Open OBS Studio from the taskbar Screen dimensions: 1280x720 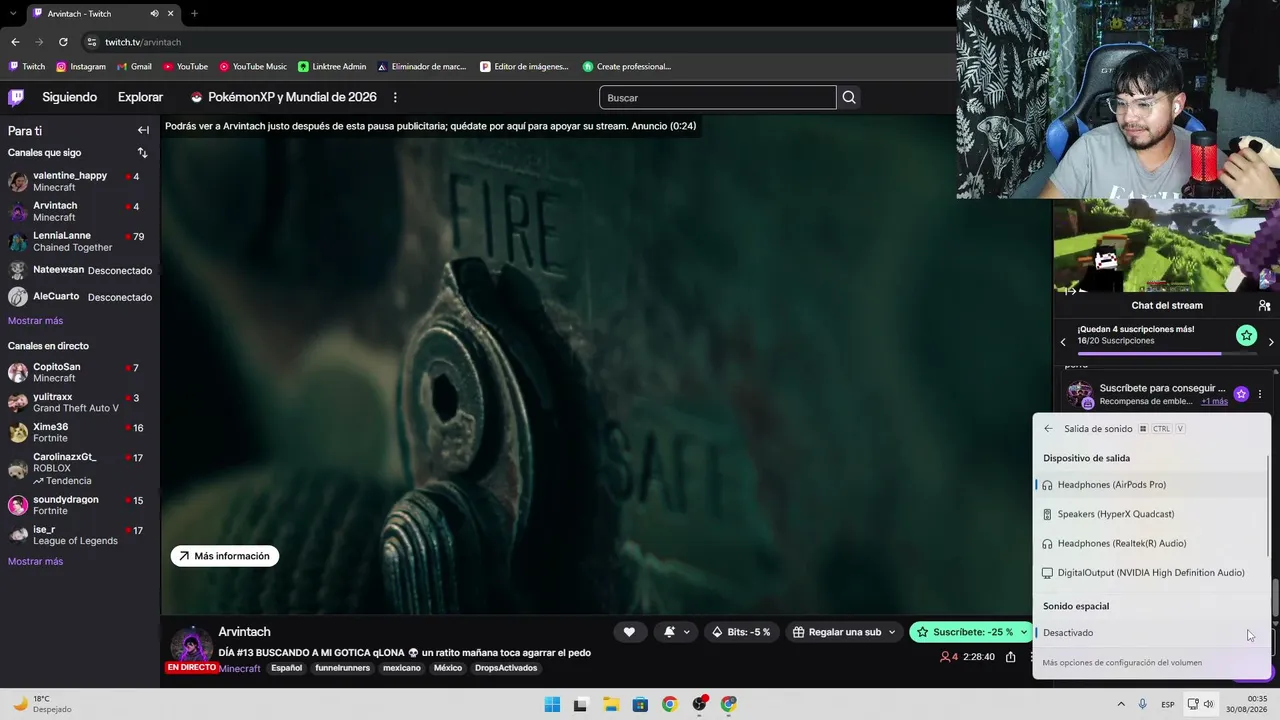coord(699,704)
